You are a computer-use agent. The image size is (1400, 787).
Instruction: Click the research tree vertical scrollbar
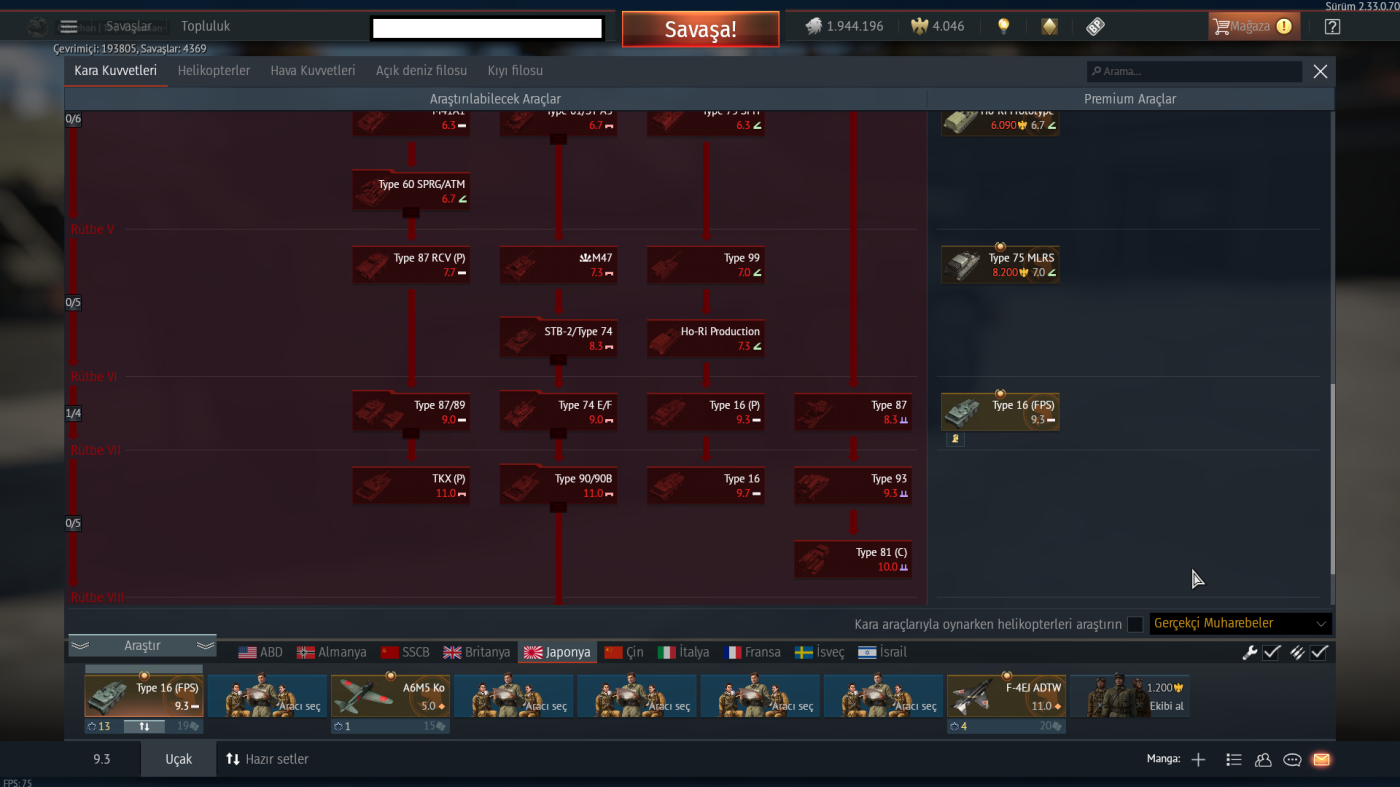(x=1331, y=480)
